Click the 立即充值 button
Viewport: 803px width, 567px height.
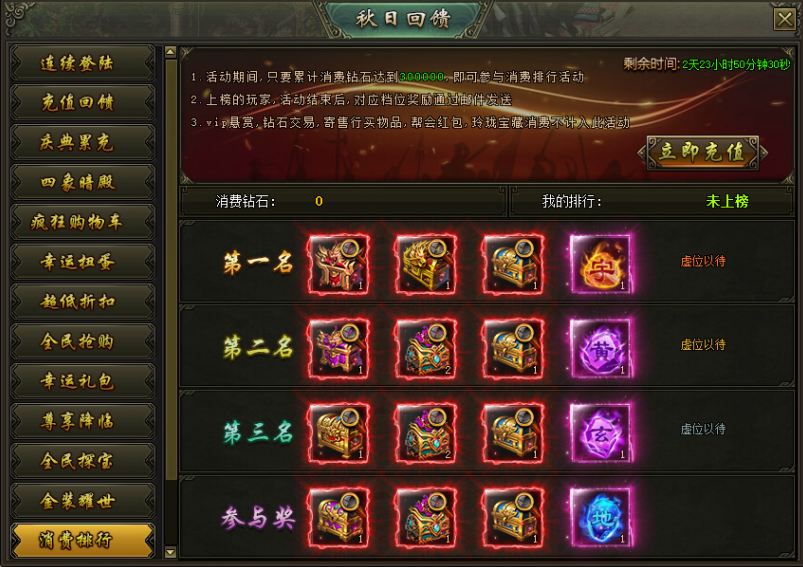click(x=702, y=152)
